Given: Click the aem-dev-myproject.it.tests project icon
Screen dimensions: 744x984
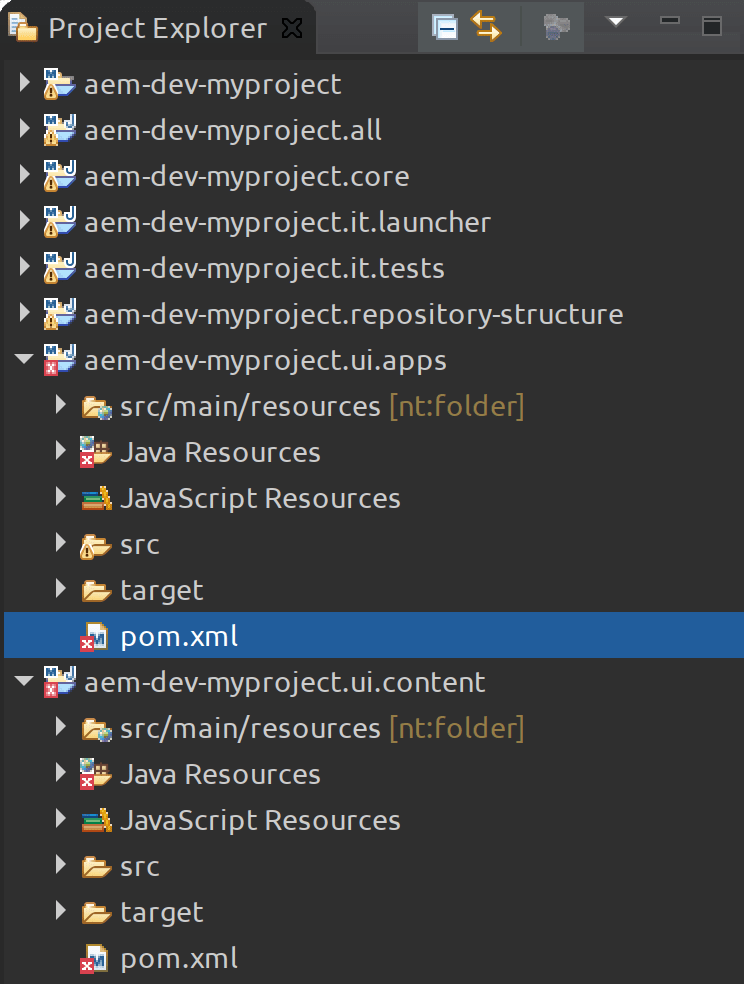Looking at the screenshot, I should click(60, 268).
